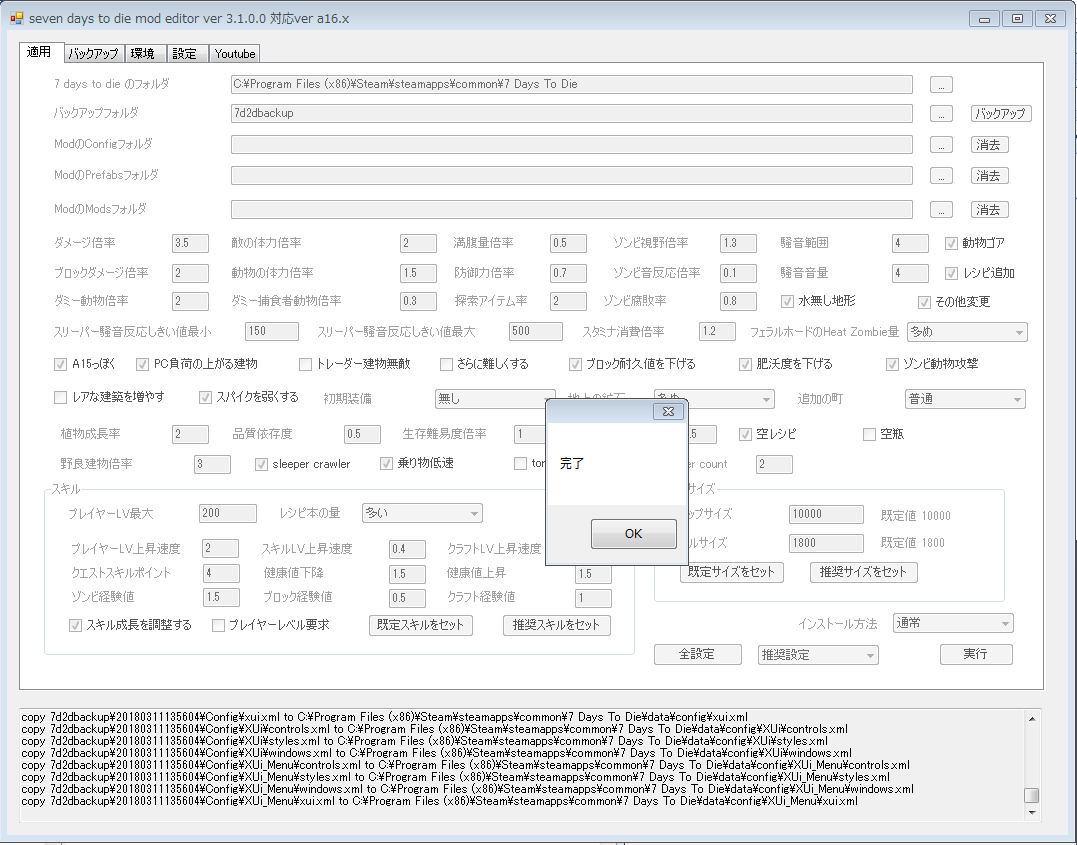Browse for the ModのConfigフォルダ path
The height and width of the screenshot is (845, 1077).
[941, 145]
